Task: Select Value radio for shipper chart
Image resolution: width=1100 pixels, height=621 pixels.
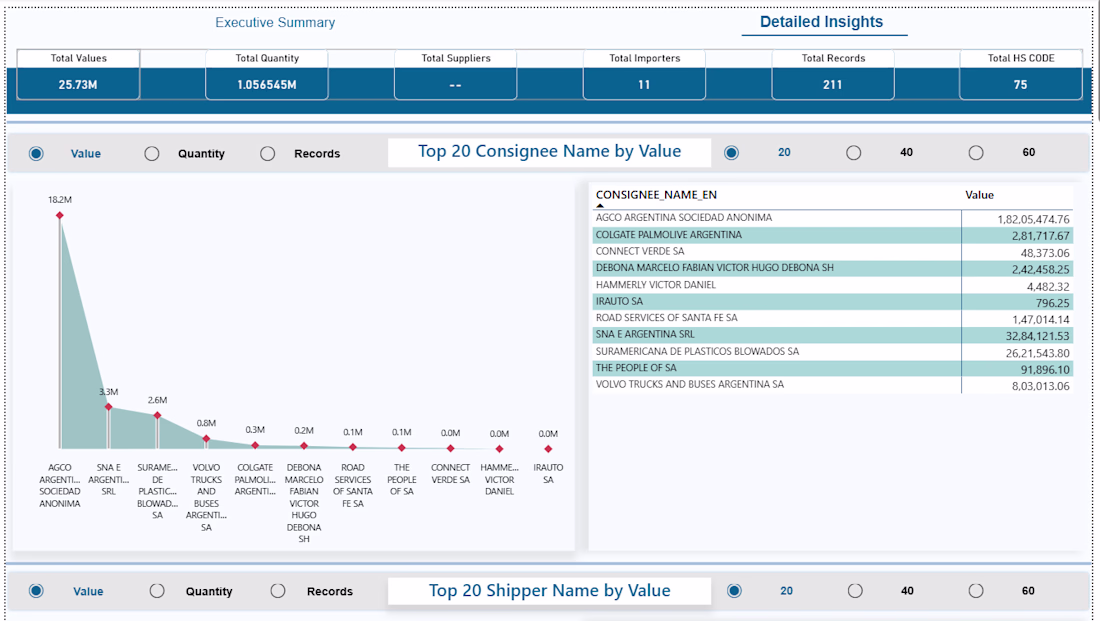Action: (x=36, y=591)
